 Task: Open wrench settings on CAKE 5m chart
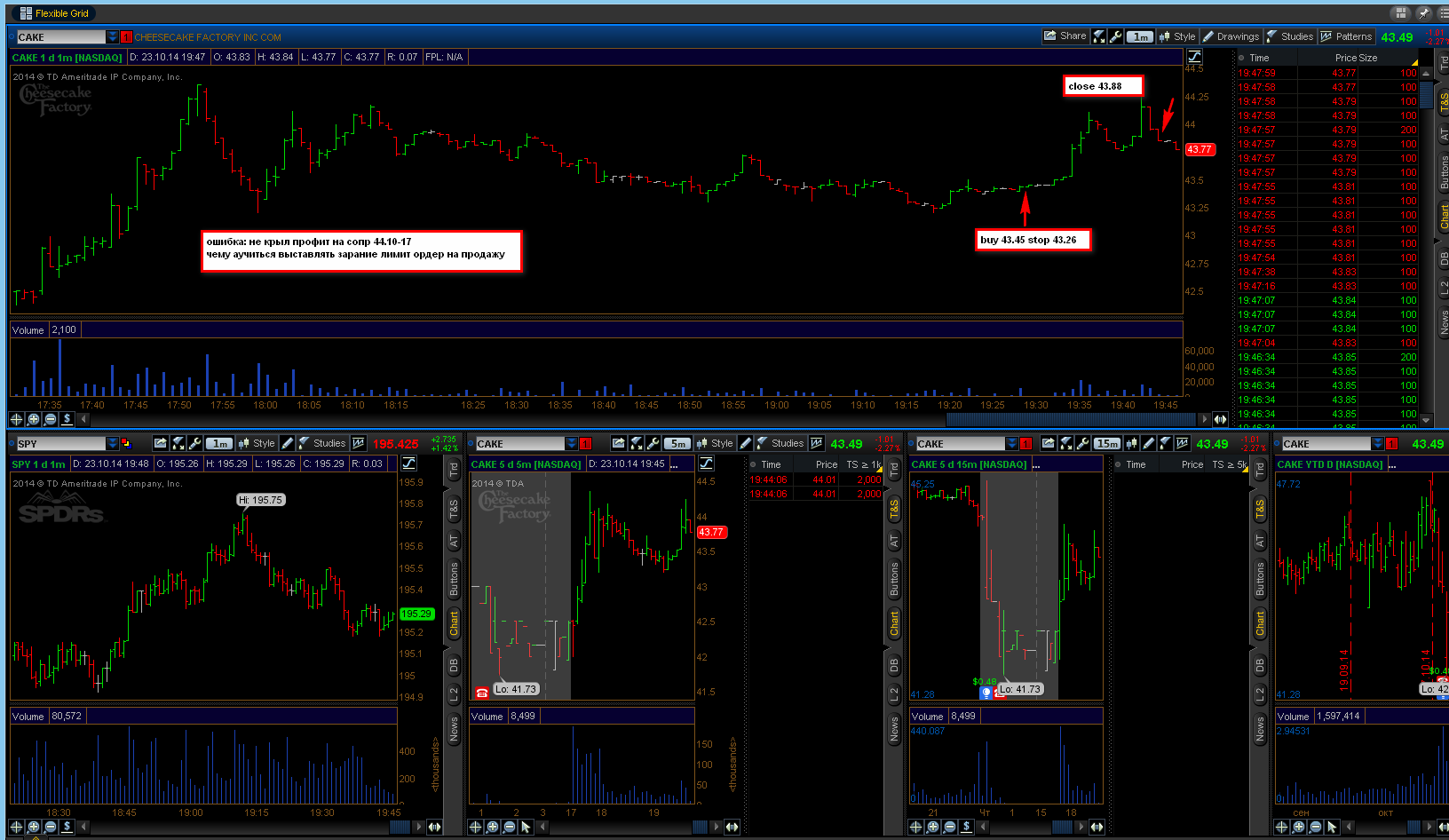click(x=653, y=443)
